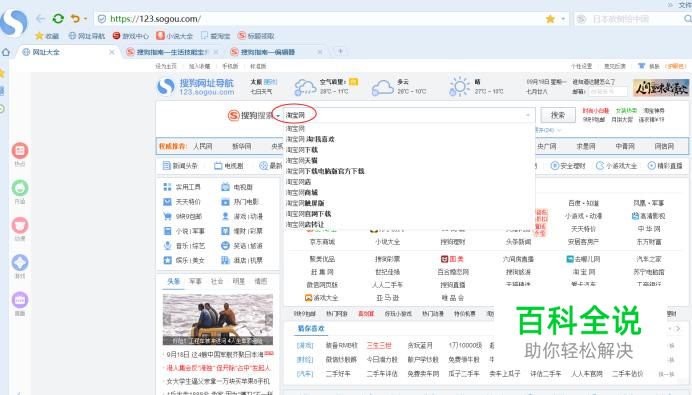Open the 游戏中心 bookmark
The width and height of the screenshot is (692, 395).
[131, 36]
